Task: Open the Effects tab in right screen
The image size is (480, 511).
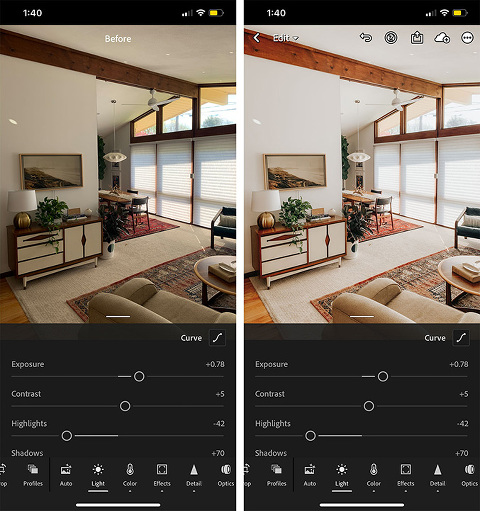Action: point(406,475)
